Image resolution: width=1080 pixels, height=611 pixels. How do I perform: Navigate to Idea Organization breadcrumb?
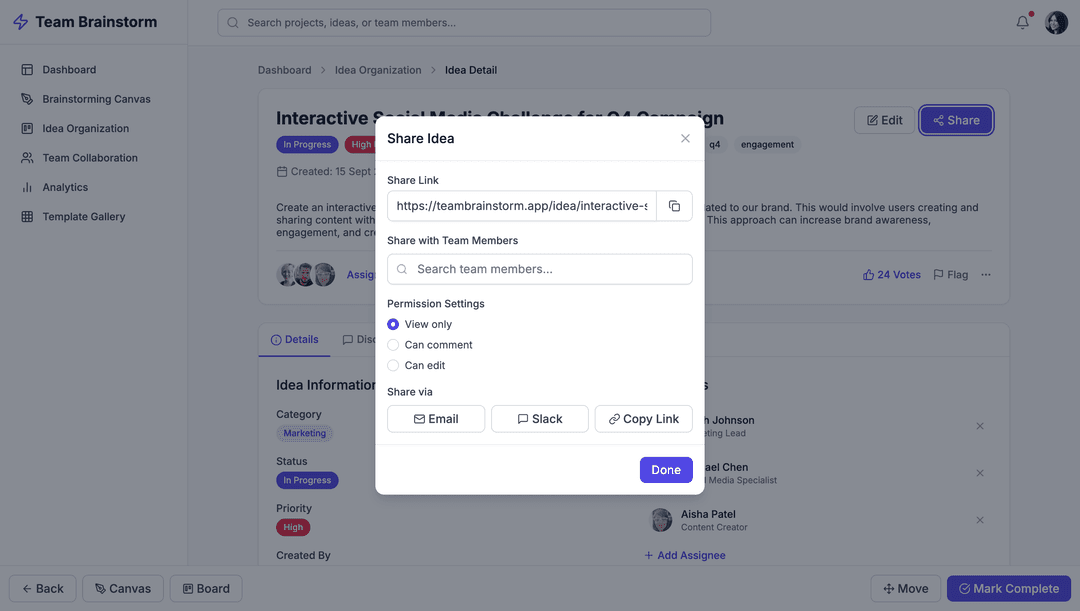tap(378, 70)
